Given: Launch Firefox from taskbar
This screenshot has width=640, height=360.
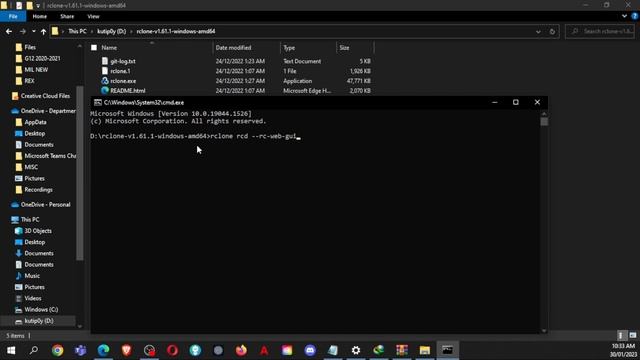Looking at the screenshot, I should pos(241,350).
